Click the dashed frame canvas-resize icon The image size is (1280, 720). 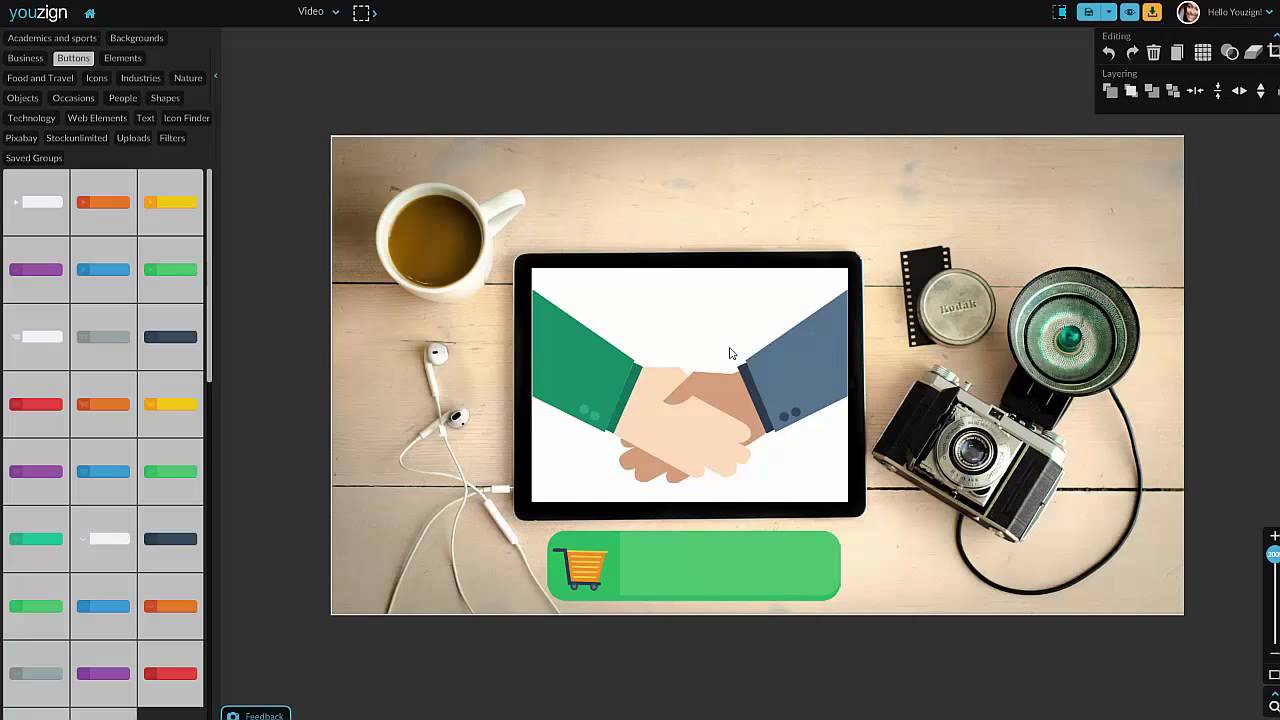[x=364, y=12]
